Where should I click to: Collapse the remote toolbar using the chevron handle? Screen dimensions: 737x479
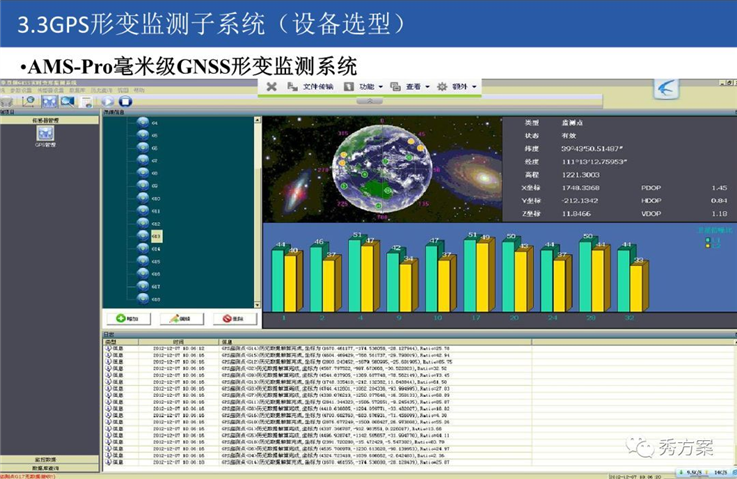pos(369,101)
